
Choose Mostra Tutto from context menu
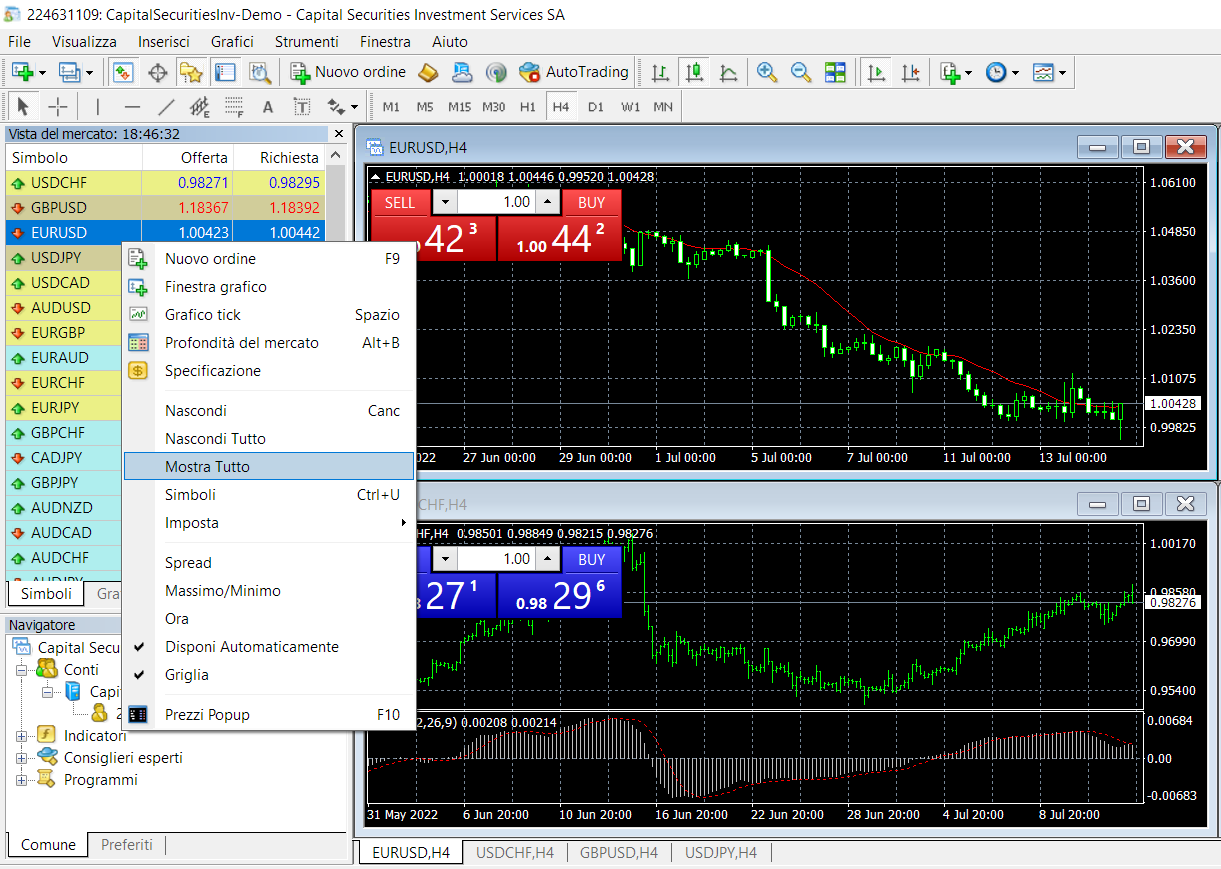[269, 466]
